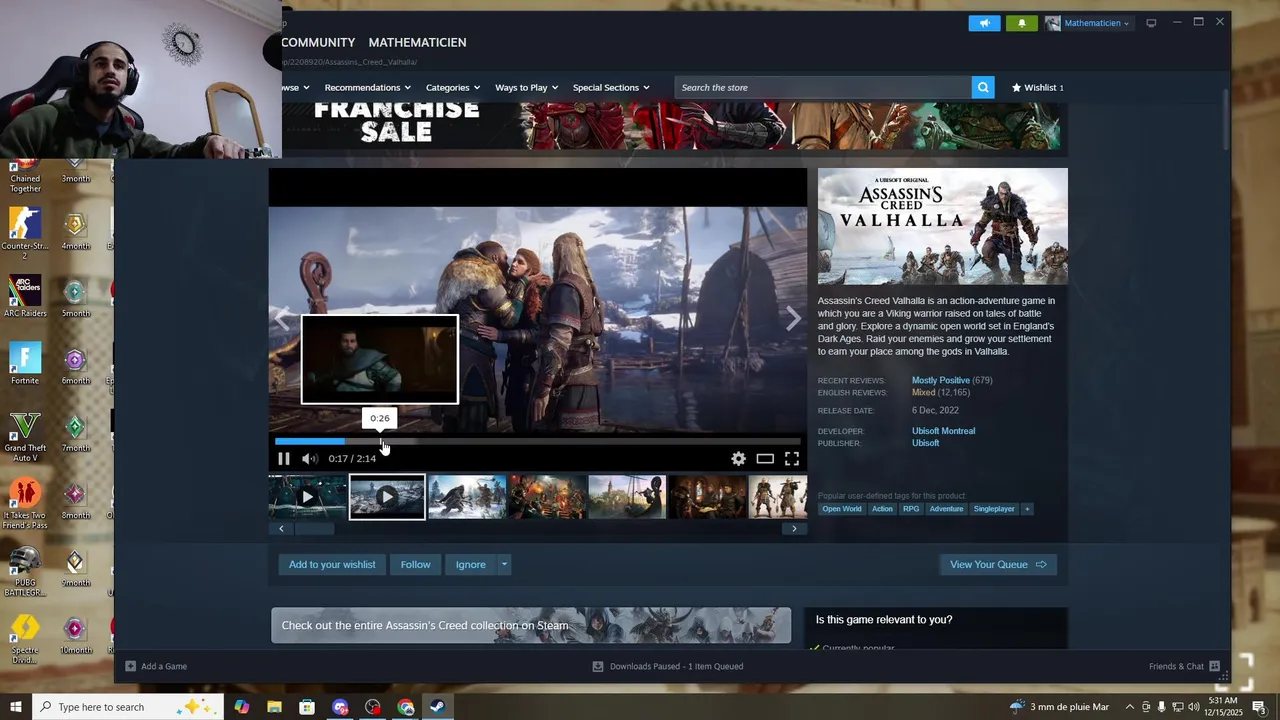
Task: Select the third media thumbnail with the running warrior
Action: tap(467, 497)
